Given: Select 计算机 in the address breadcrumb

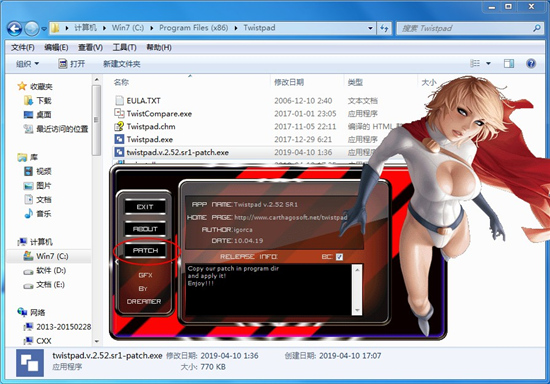Looking at the screenshot, I should click(x=85, y=28).
